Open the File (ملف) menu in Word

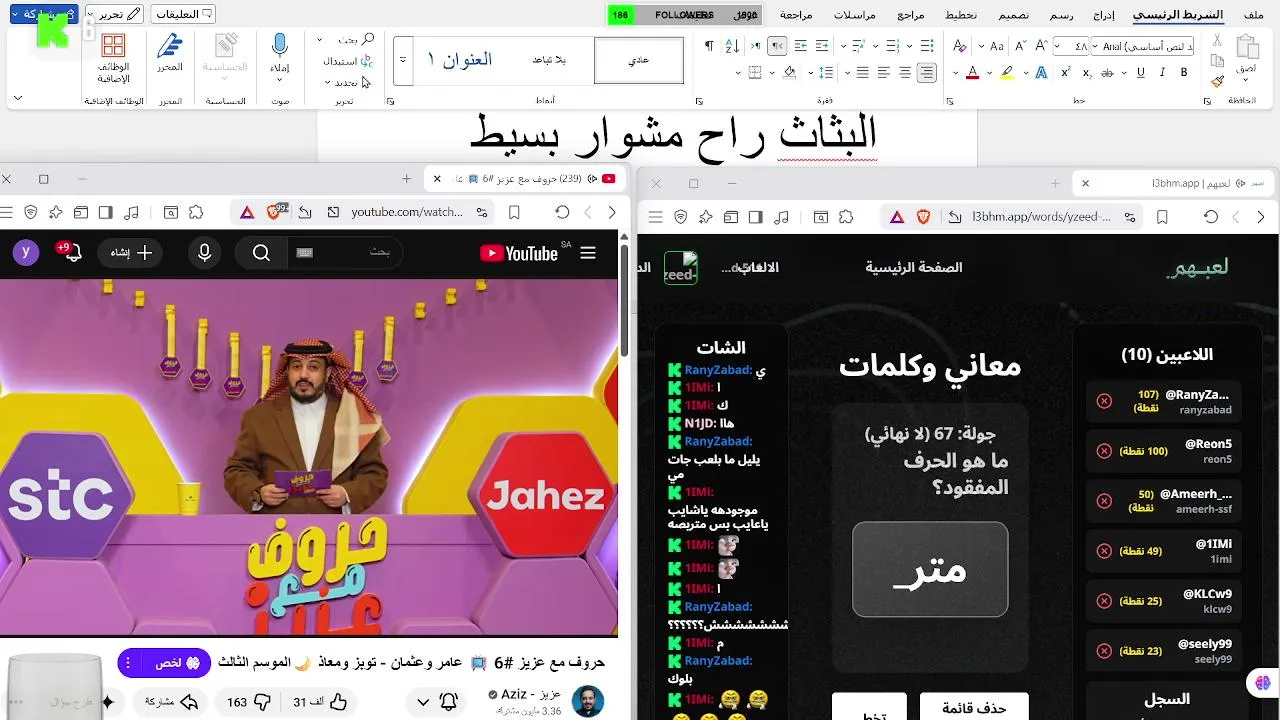coord(1253,15)
